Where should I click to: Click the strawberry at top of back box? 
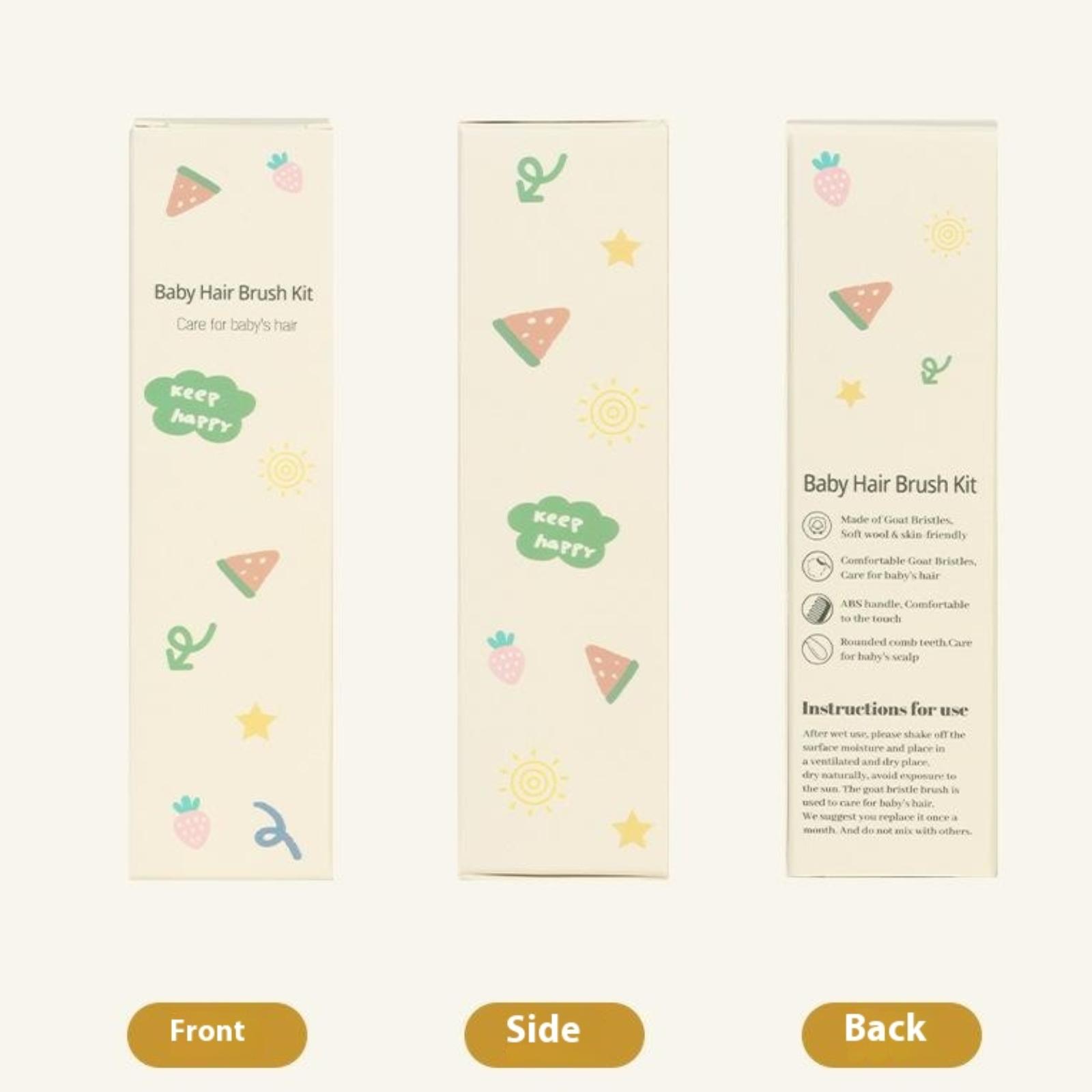tap(831, 179)
